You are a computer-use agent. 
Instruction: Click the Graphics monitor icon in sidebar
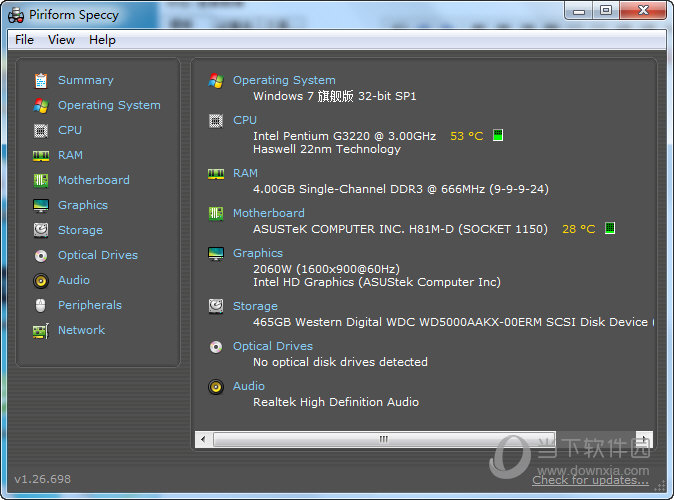[x=41, y=206]
